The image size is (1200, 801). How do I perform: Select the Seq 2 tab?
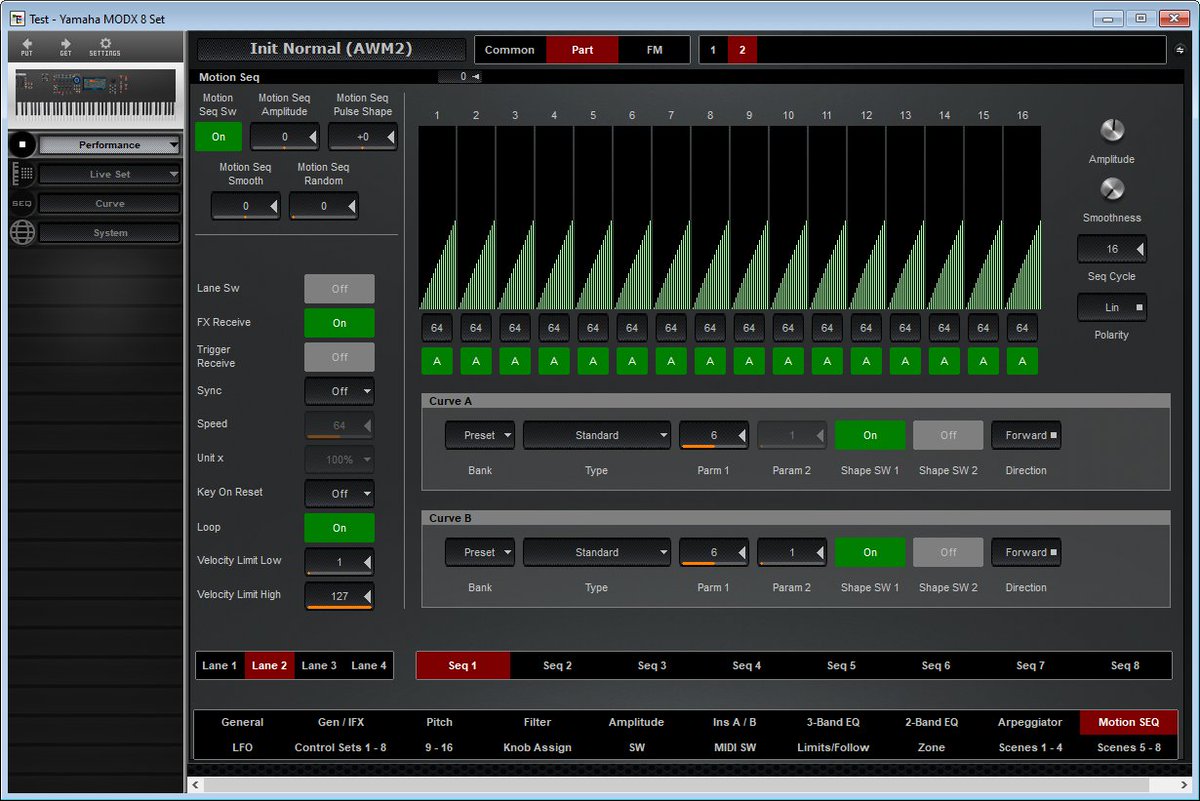557,665
